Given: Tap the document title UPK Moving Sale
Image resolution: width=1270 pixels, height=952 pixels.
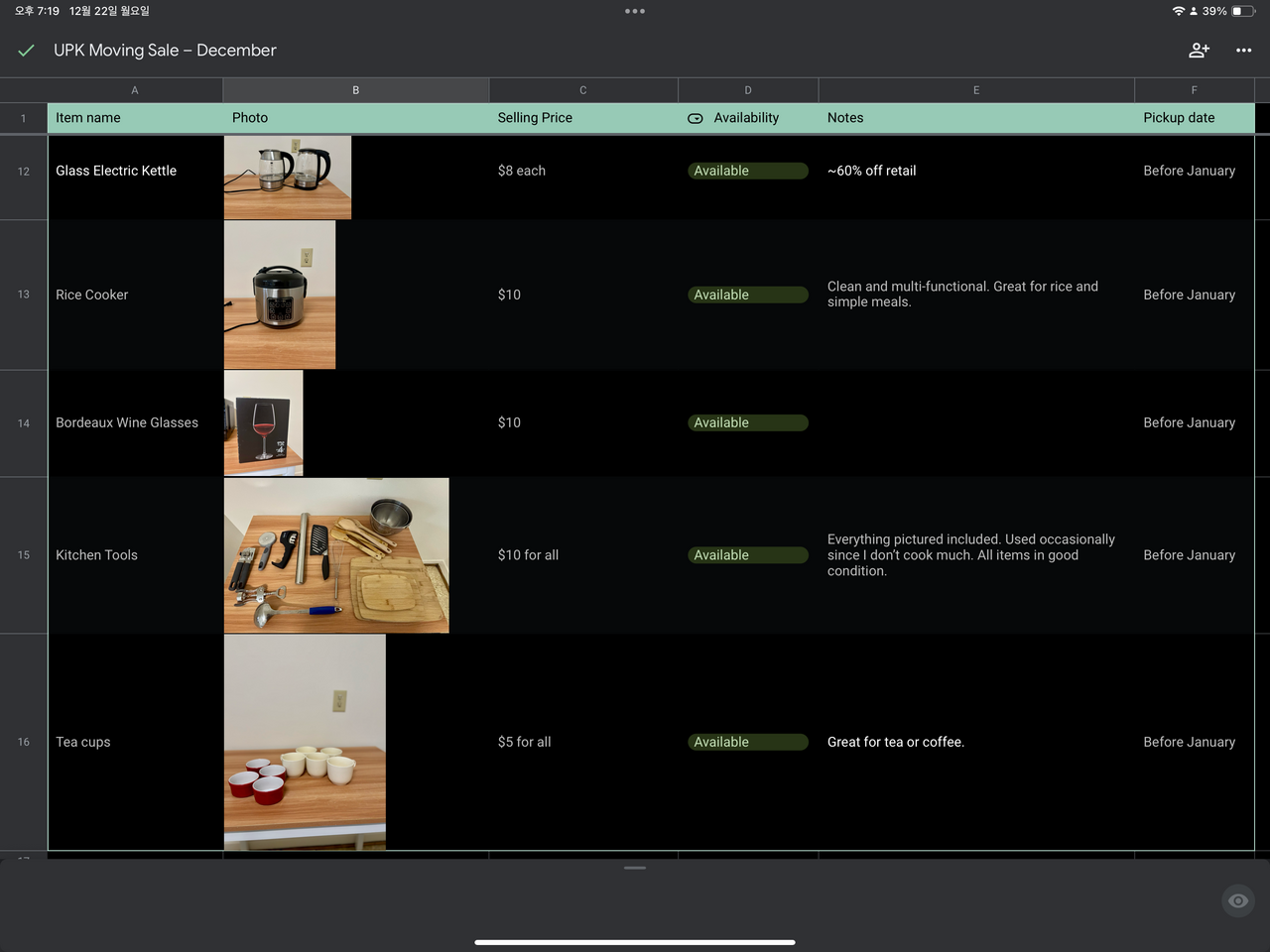Looking at the screenshot, I should 165,51.
